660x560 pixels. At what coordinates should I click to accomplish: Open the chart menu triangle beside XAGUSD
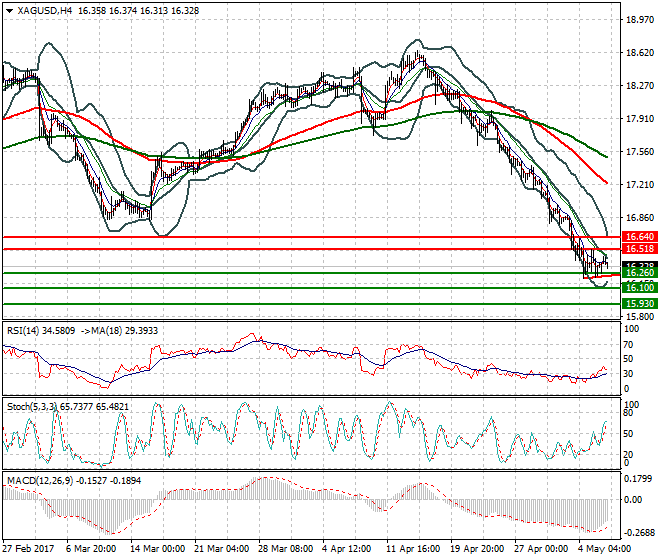coord(9,11)
